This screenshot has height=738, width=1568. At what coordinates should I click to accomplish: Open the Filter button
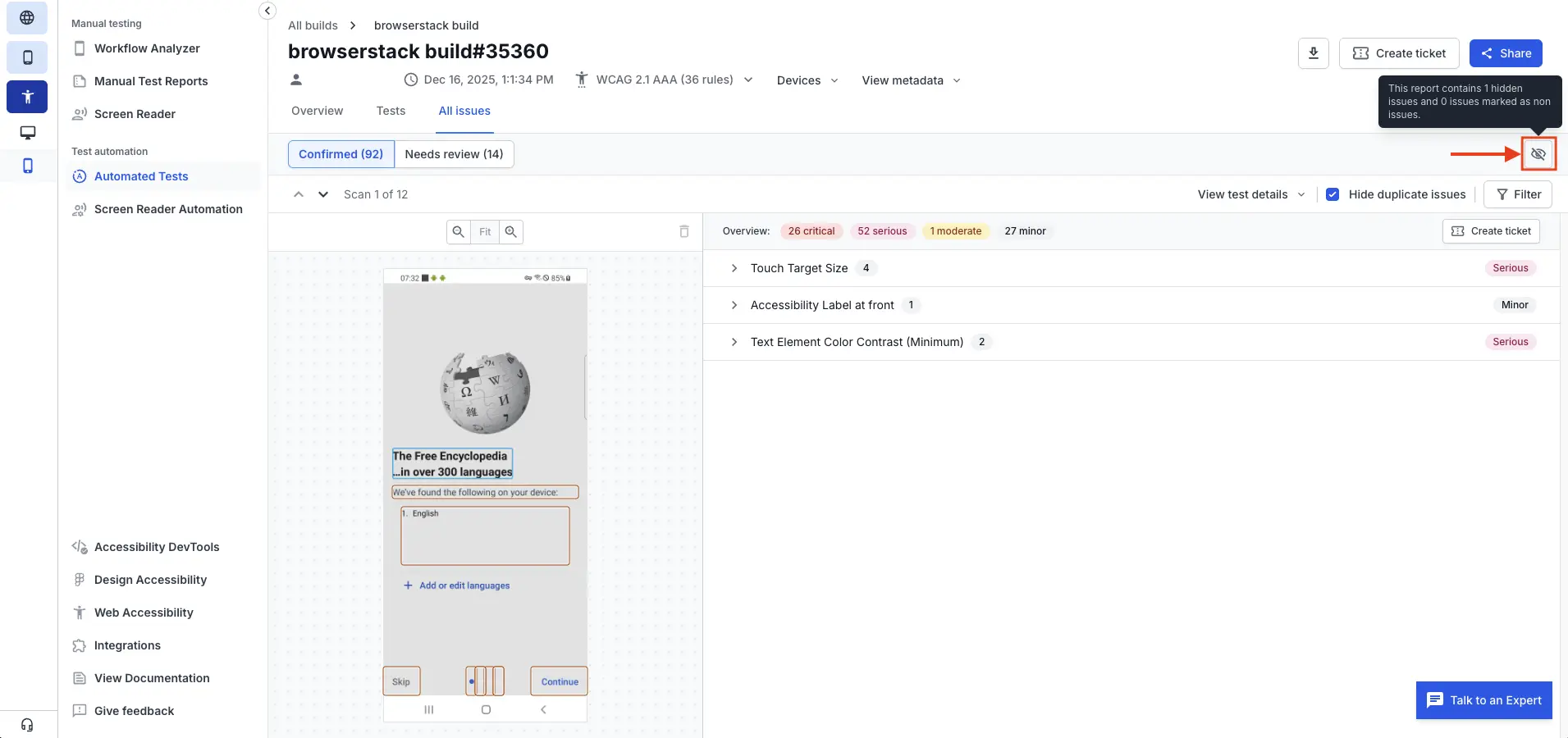tap(1518, 194)
